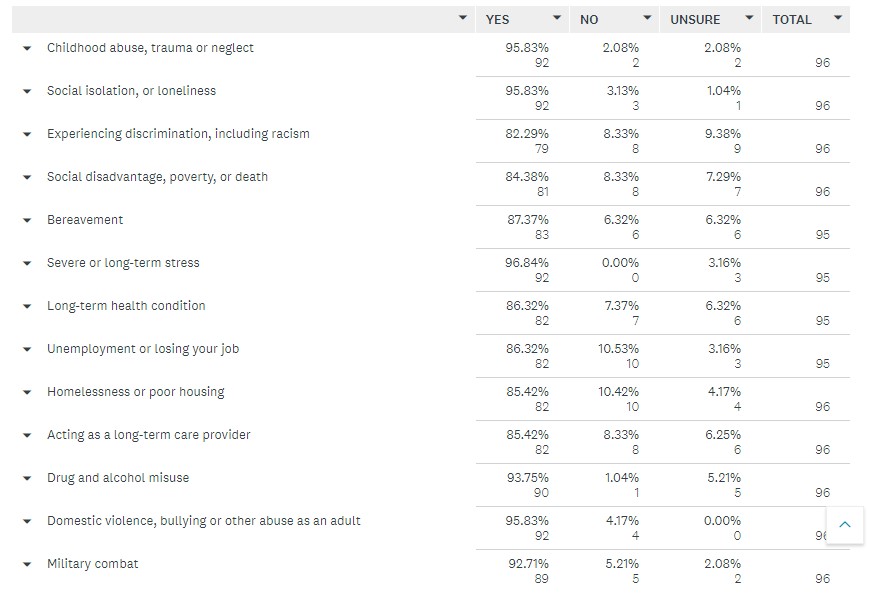The width and height of the screenshot is (870, 594).
Task: Expand the Social isolation, or loneliness row
Action: point(26,91)
